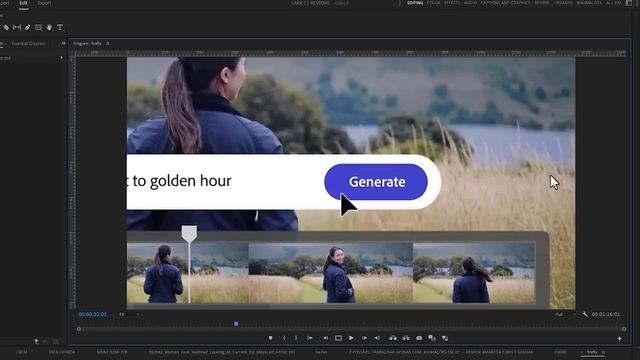
Task: Select leftmost thumbnail of woman from behind
Action: (x=188, y=273)
